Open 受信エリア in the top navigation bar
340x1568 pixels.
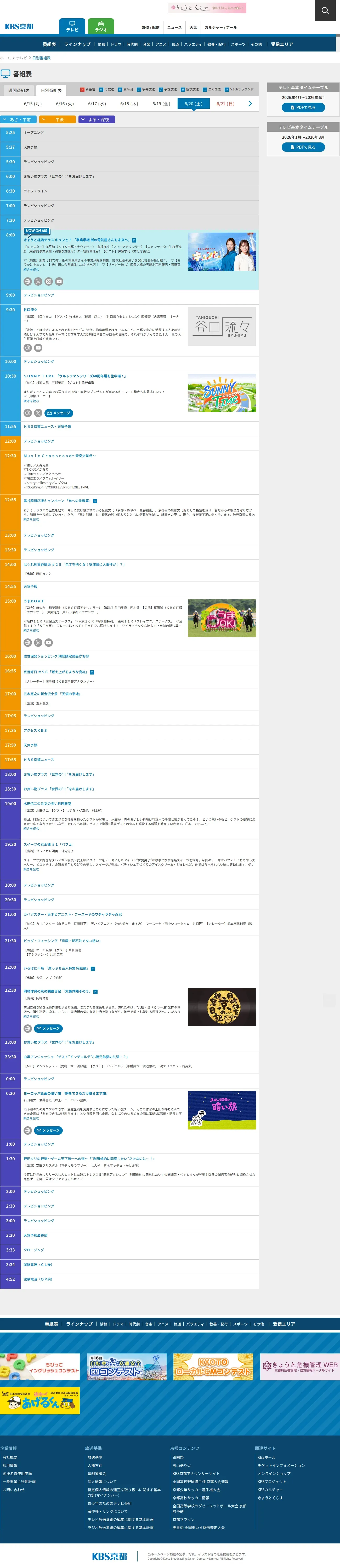(x=282, y=44)
